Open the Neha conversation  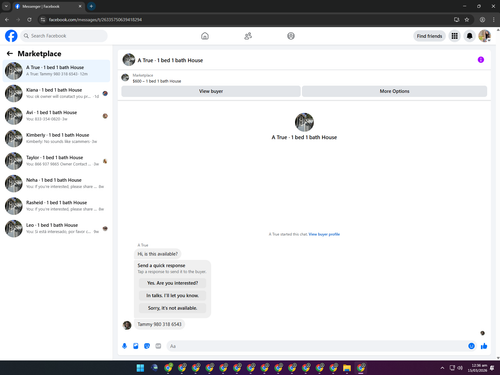56,183
